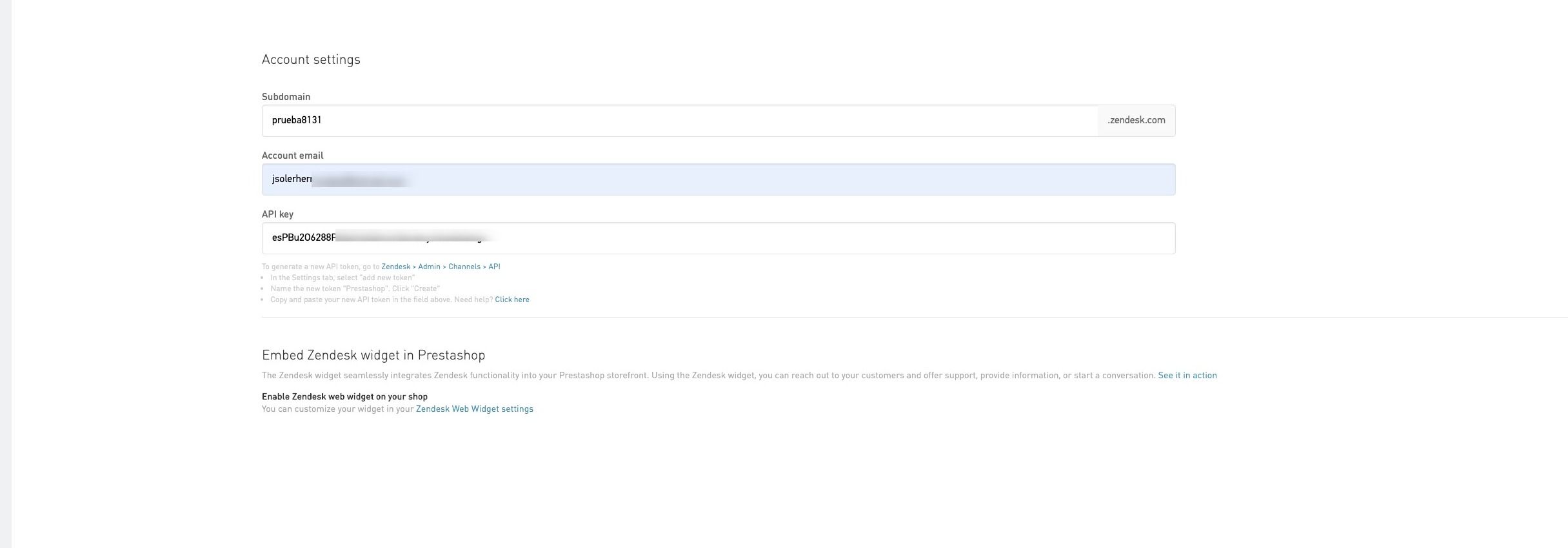The image size is (1568, 548).
Task: Open the Zendesk > Admin > Channels > API link
Action: 441,267
